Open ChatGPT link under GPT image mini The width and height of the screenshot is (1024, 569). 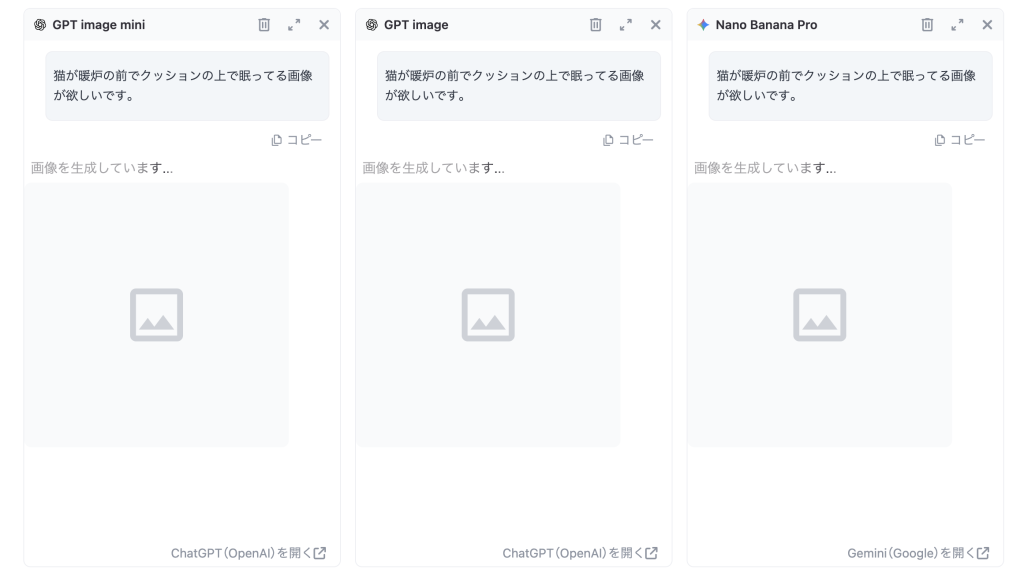(x=248, y=553)
